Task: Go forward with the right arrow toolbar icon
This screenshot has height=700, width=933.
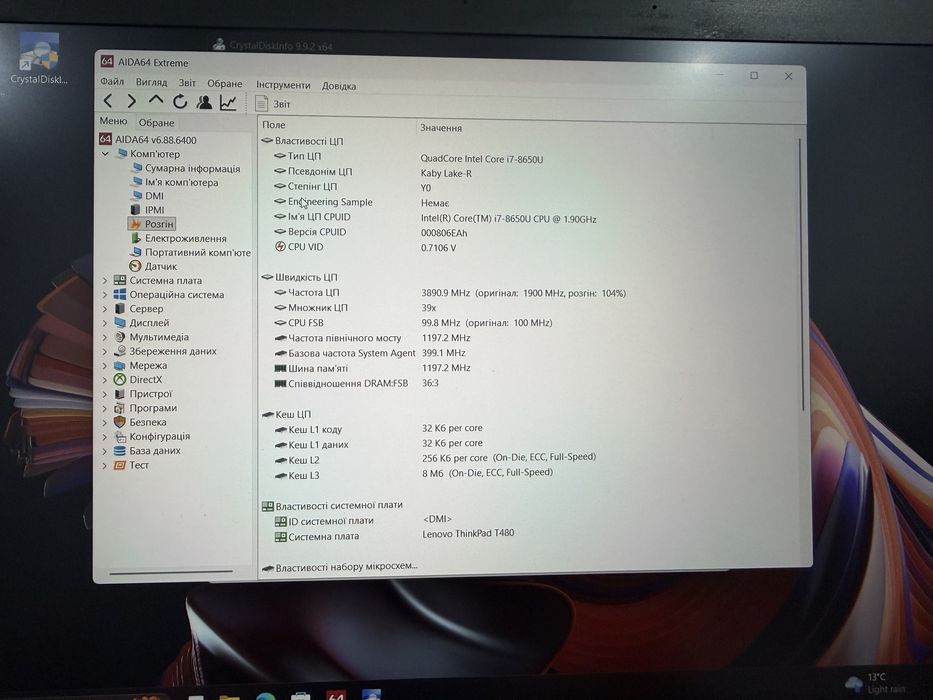Action: click(132, 101)
